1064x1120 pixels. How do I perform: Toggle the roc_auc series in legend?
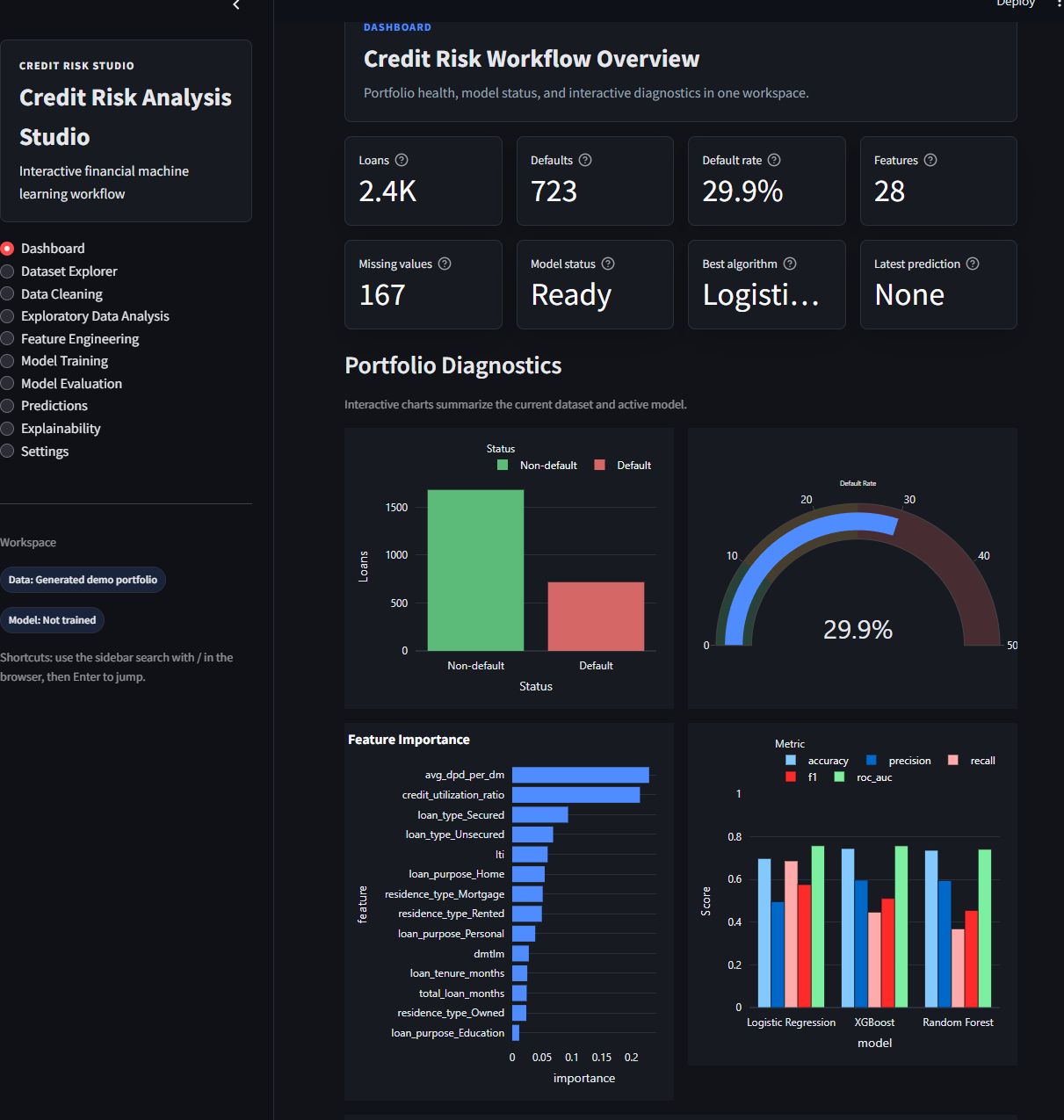tap(864, 777)
